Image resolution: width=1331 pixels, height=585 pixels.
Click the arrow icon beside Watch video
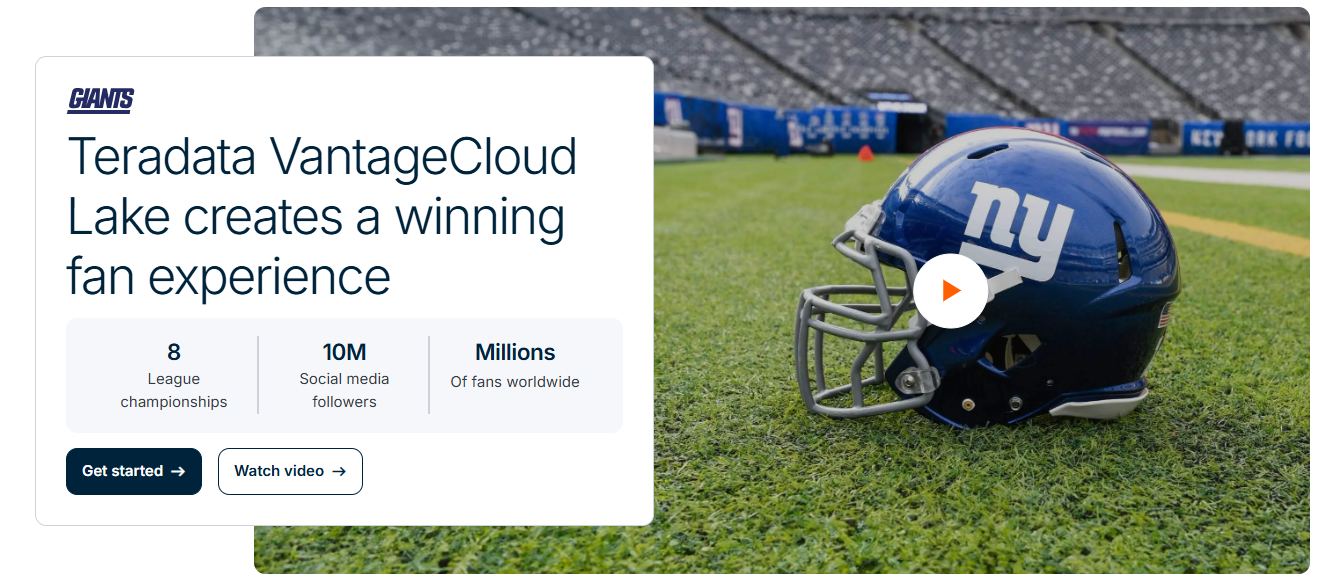(x=338, y=472)
